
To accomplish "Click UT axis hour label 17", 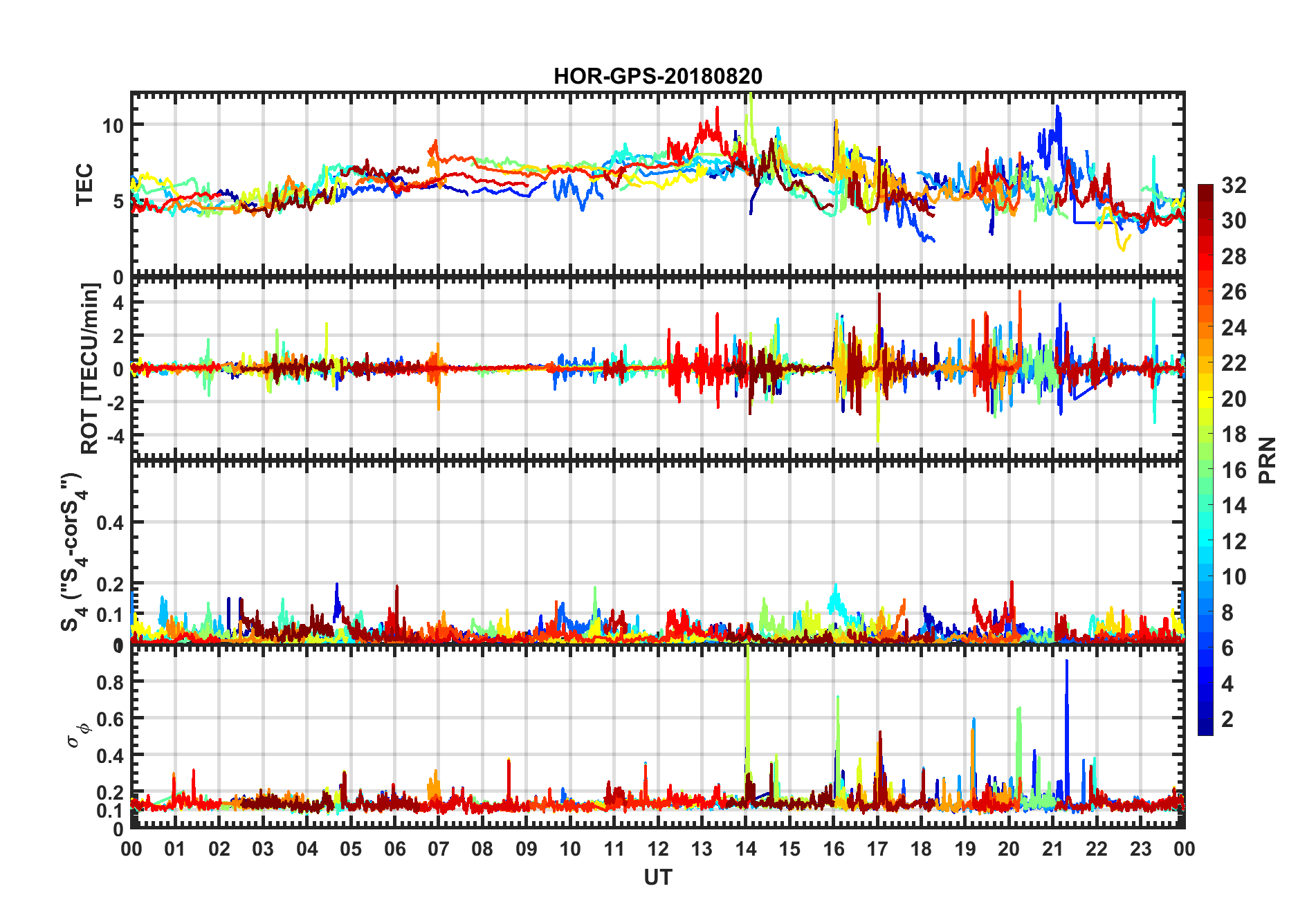I will point(877,849).
